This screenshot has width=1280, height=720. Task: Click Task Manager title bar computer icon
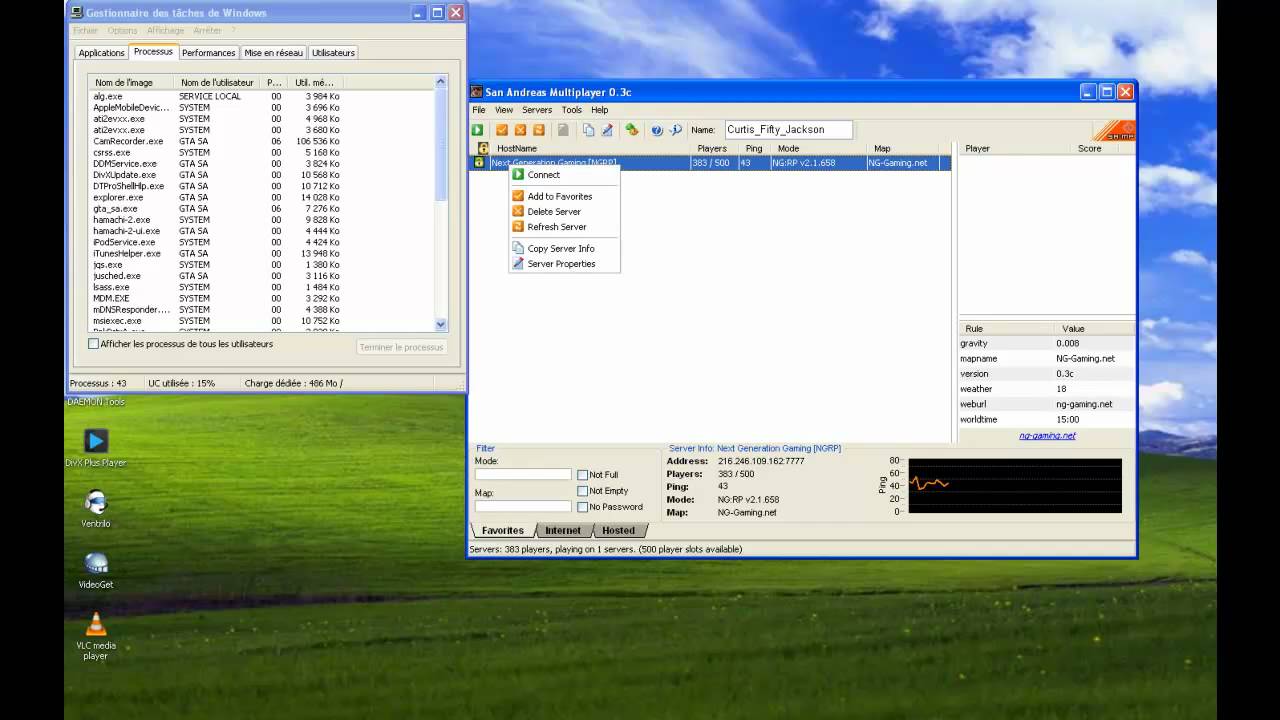(x=77, y=13)
